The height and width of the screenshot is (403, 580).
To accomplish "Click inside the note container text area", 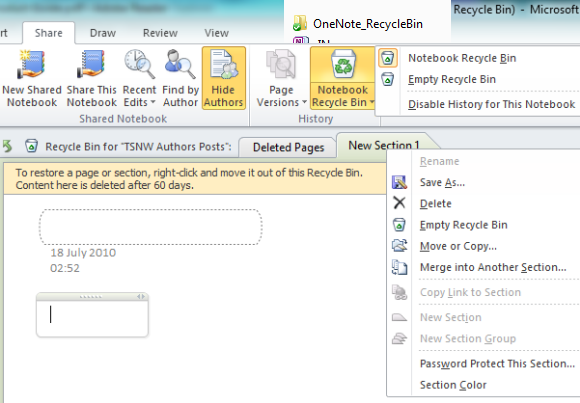I will [x=92, y=318].
